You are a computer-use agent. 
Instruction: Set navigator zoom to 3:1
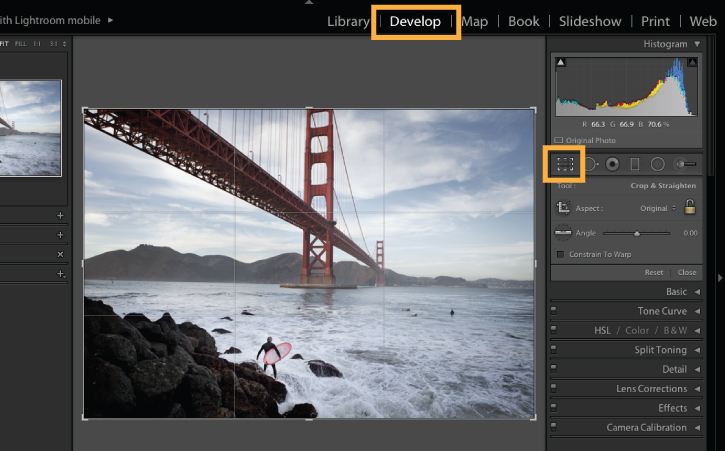tap(54, 44)
